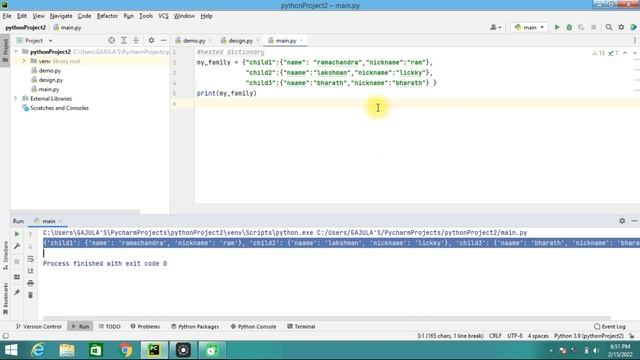Click pythonProject2 breadcrumb in navigation bar
This screenshot has width=640, height=360.
point(25,27)
